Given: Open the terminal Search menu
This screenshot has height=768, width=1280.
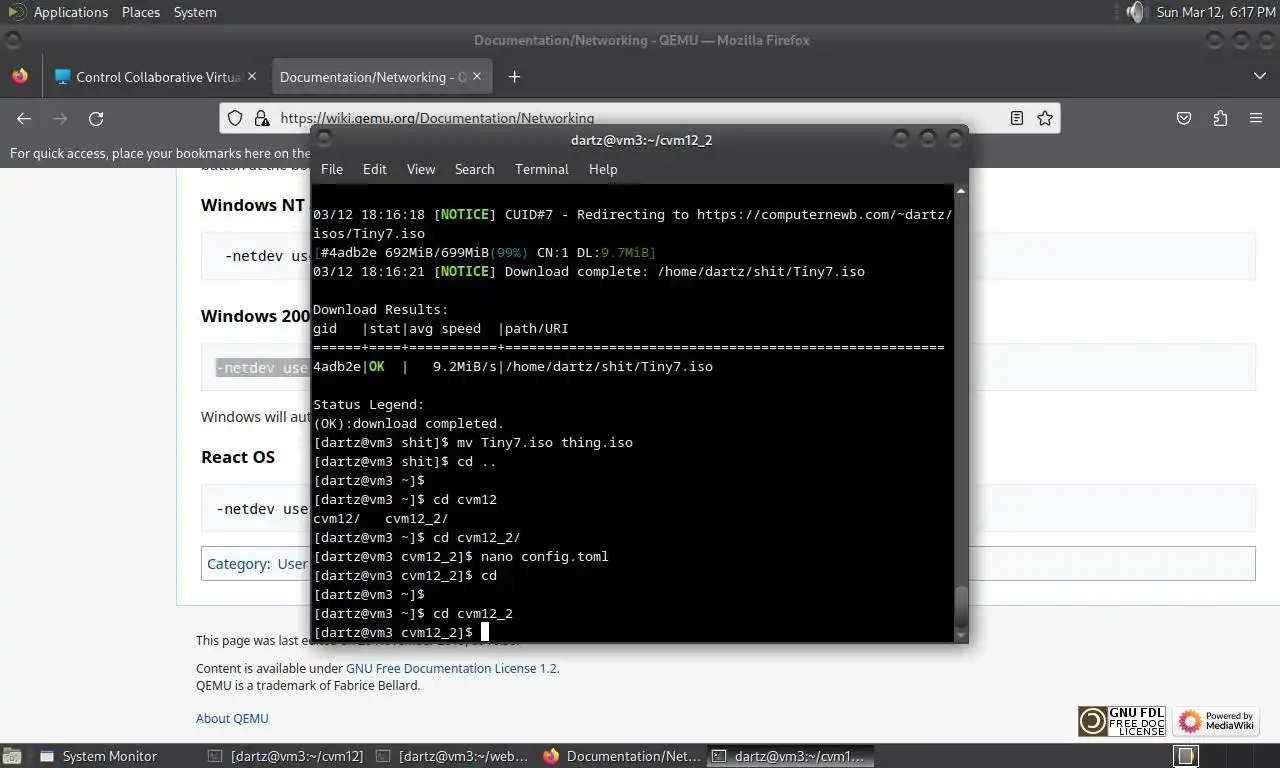Looking at the screenshot, I should click(x=474, y=169).
